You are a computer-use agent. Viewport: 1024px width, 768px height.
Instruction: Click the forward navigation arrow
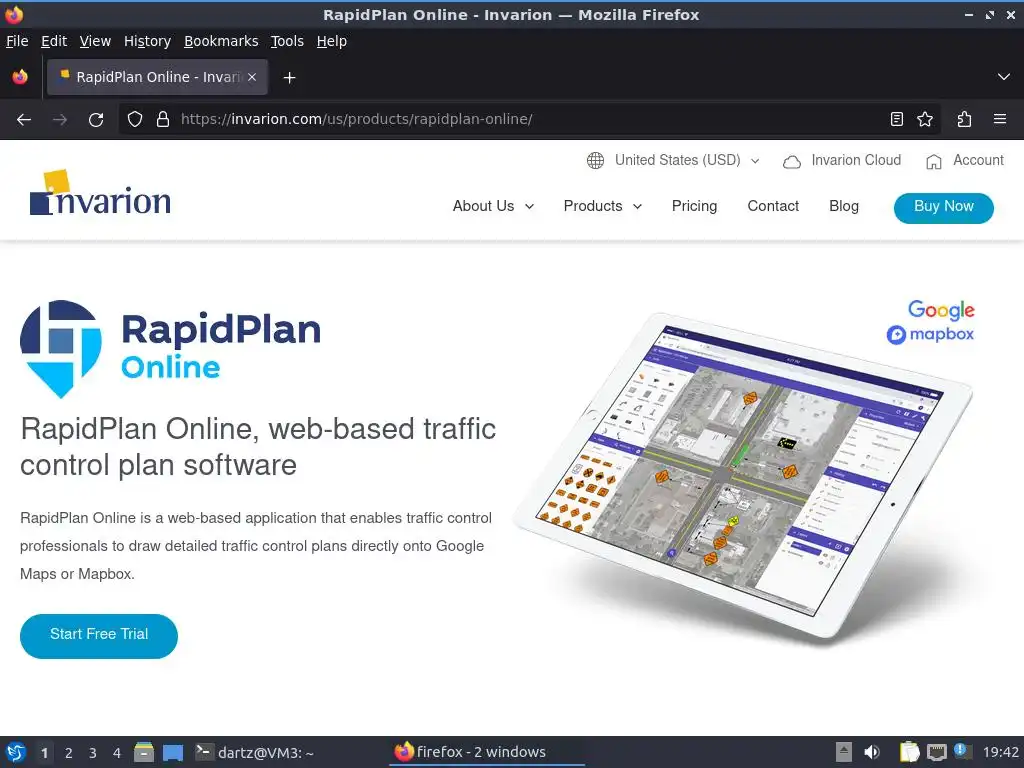click(60, 120)
